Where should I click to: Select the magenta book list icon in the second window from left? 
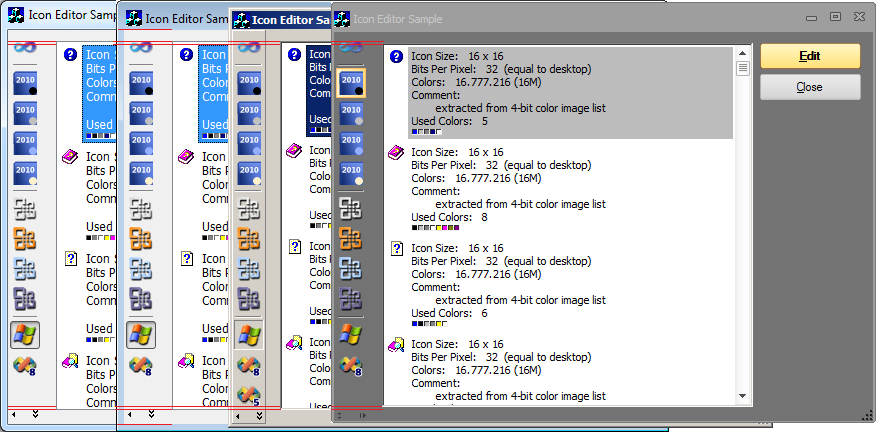click(x=186, y=157)
